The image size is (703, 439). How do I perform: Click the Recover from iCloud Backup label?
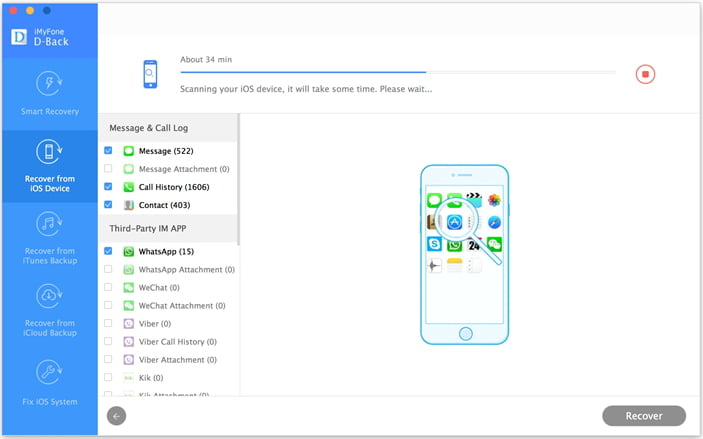point(50,328)
